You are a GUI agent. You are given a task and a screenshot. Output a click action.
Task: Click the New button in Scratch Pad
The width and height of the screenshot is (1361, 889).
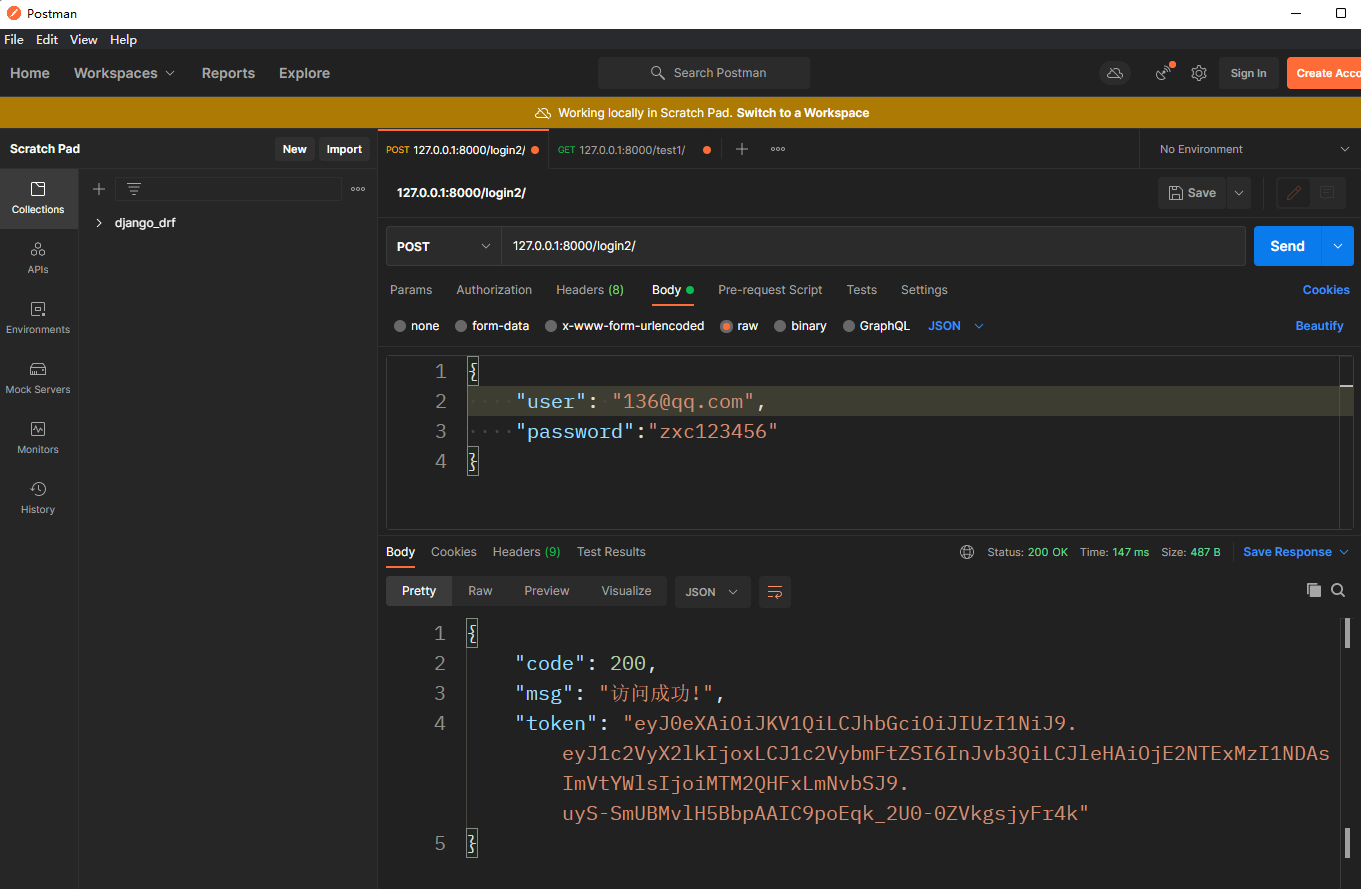tap(295, 149)
